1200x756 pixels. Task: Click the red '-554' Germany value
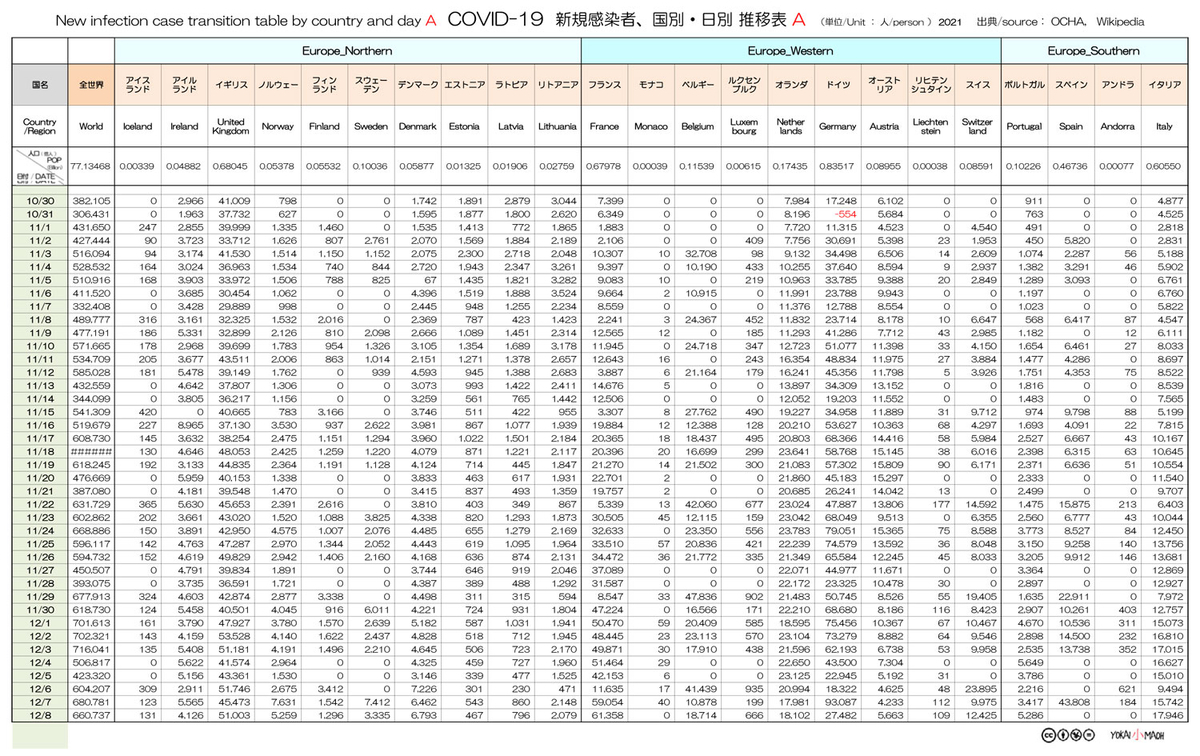[844, 213]
